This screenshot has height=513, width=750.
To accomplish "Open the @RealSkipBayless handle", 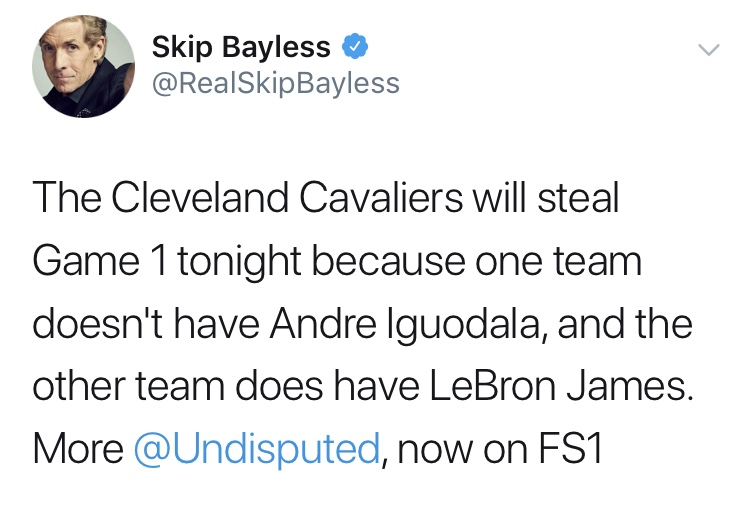I will point(276,83).
